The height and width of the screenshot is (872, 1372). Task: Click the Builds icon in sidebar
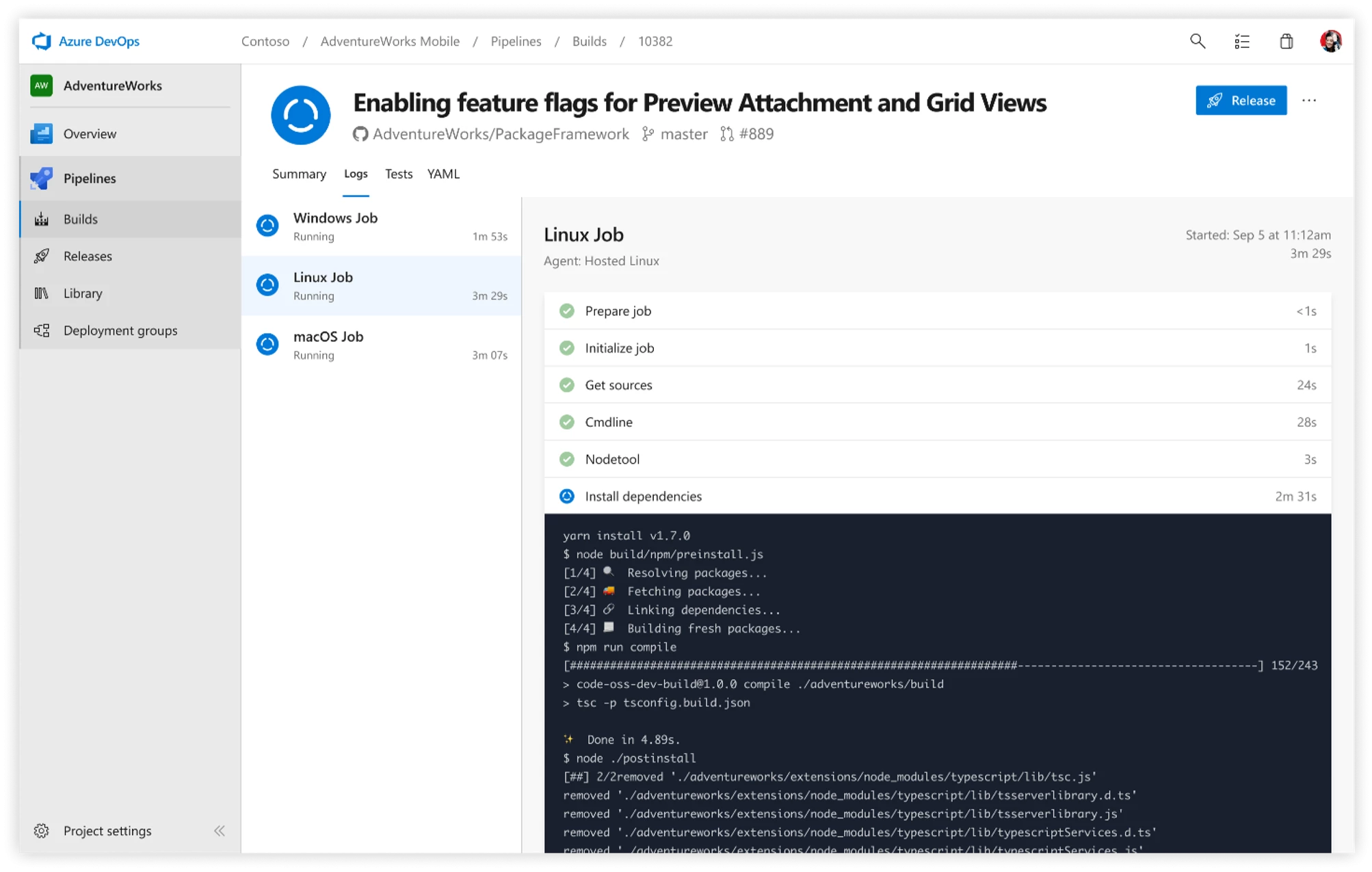tap(41, 219)
